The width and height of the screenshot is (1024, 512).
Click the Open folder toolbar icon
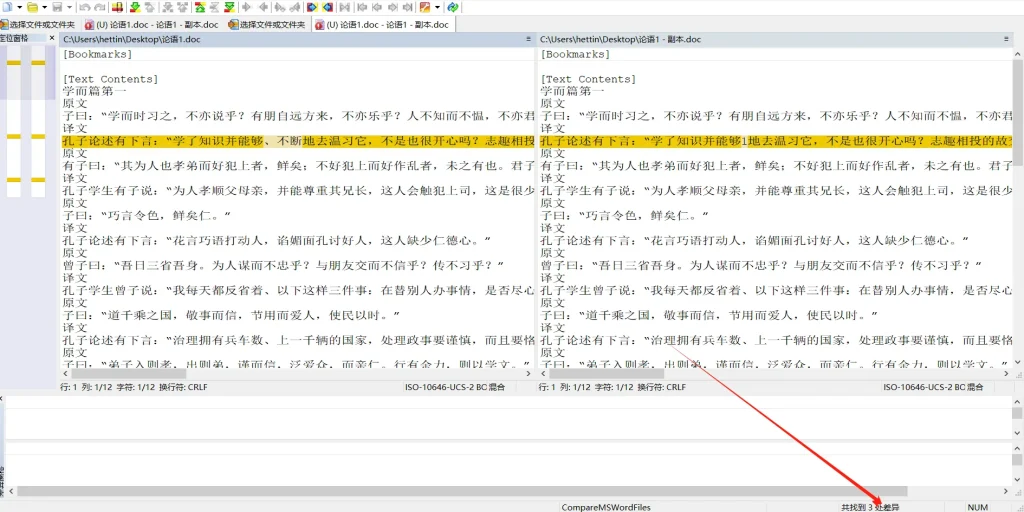[32, 7]
